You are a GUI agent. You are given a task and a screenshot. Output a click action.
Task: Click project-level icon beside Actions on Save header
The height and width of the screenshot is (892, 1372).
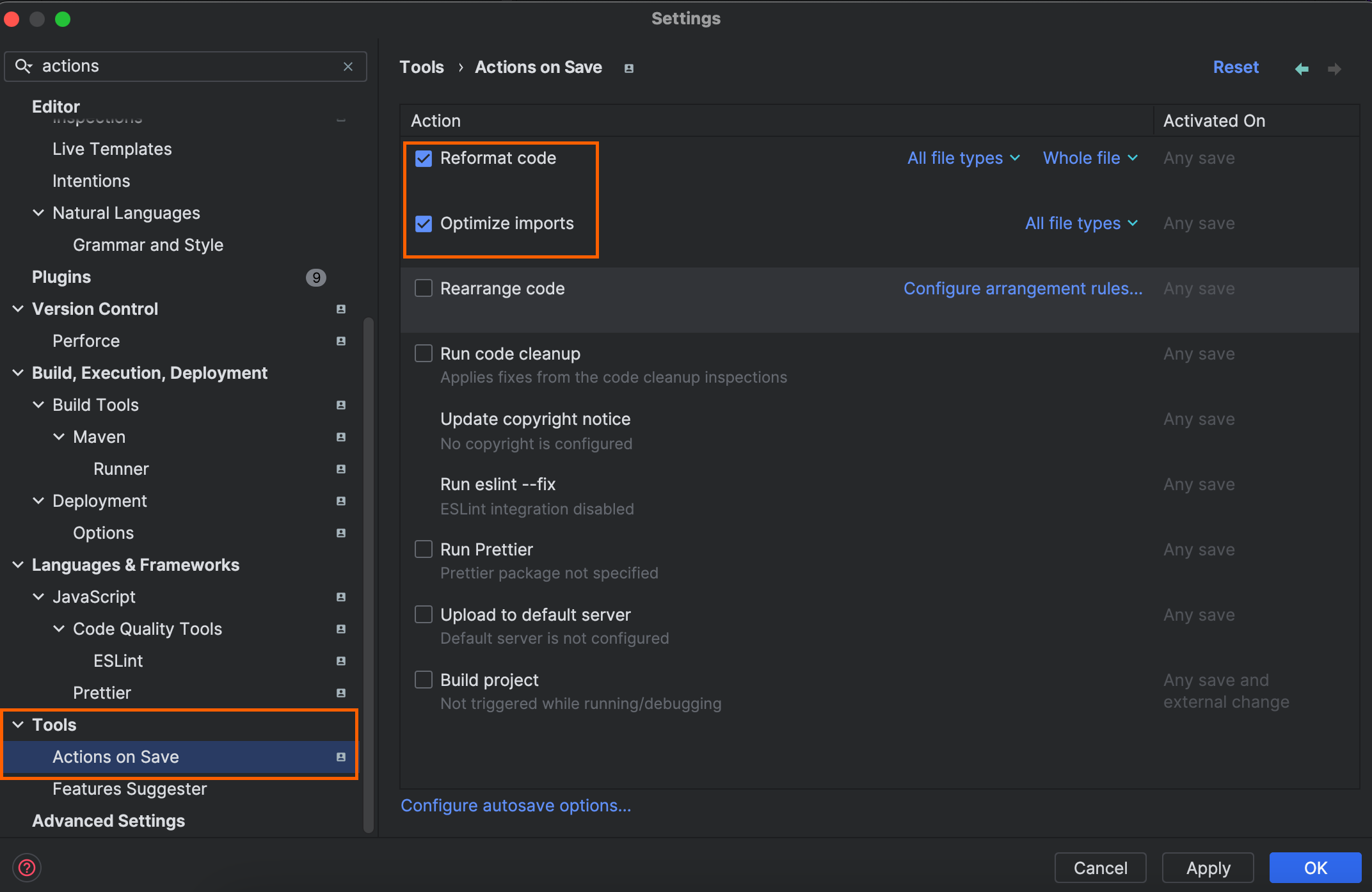[x=628, y=68]
